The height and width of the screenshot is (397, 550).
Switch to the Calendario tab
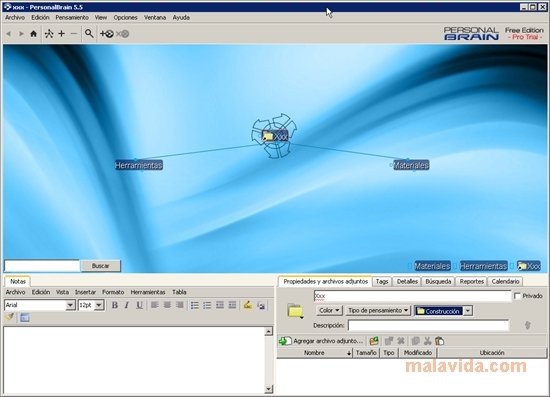pos(505,281)
